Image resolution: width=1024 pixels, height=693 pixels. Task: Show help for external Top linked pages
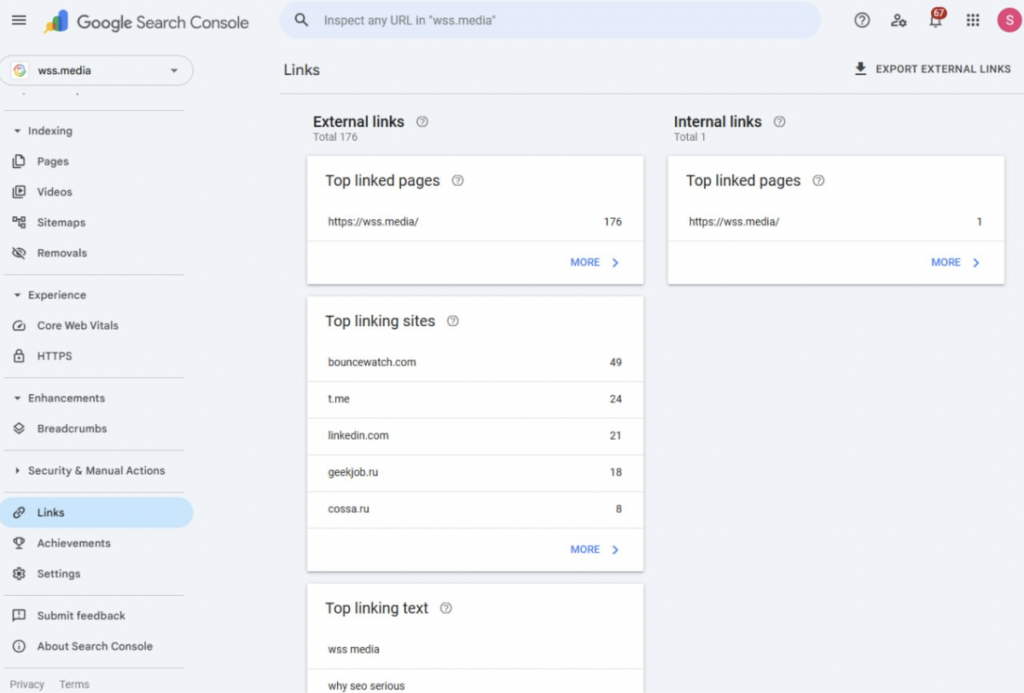pyautogui.click(x=458, y=180)
